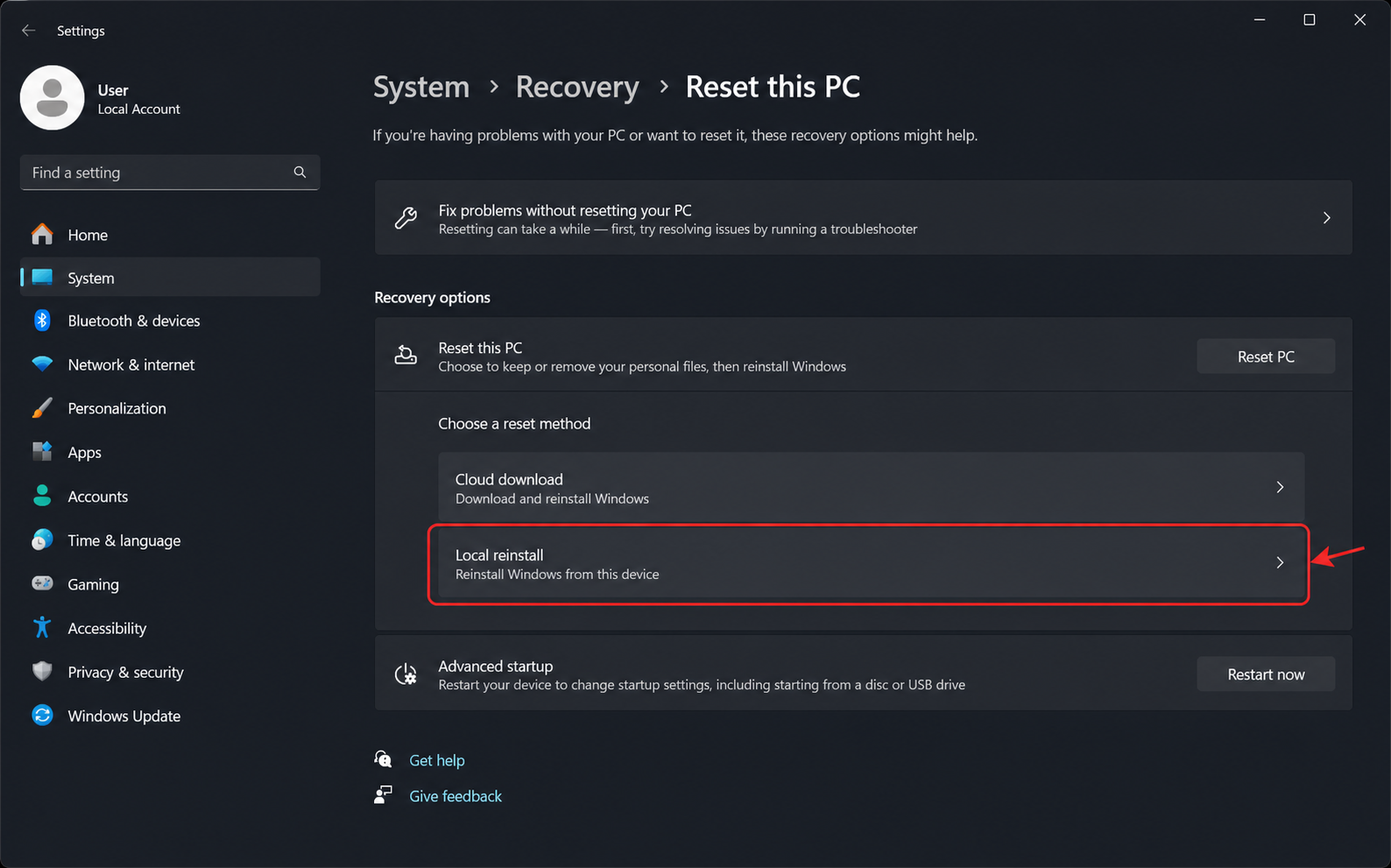Open the Give feedback link

click(x=455, y=796)
